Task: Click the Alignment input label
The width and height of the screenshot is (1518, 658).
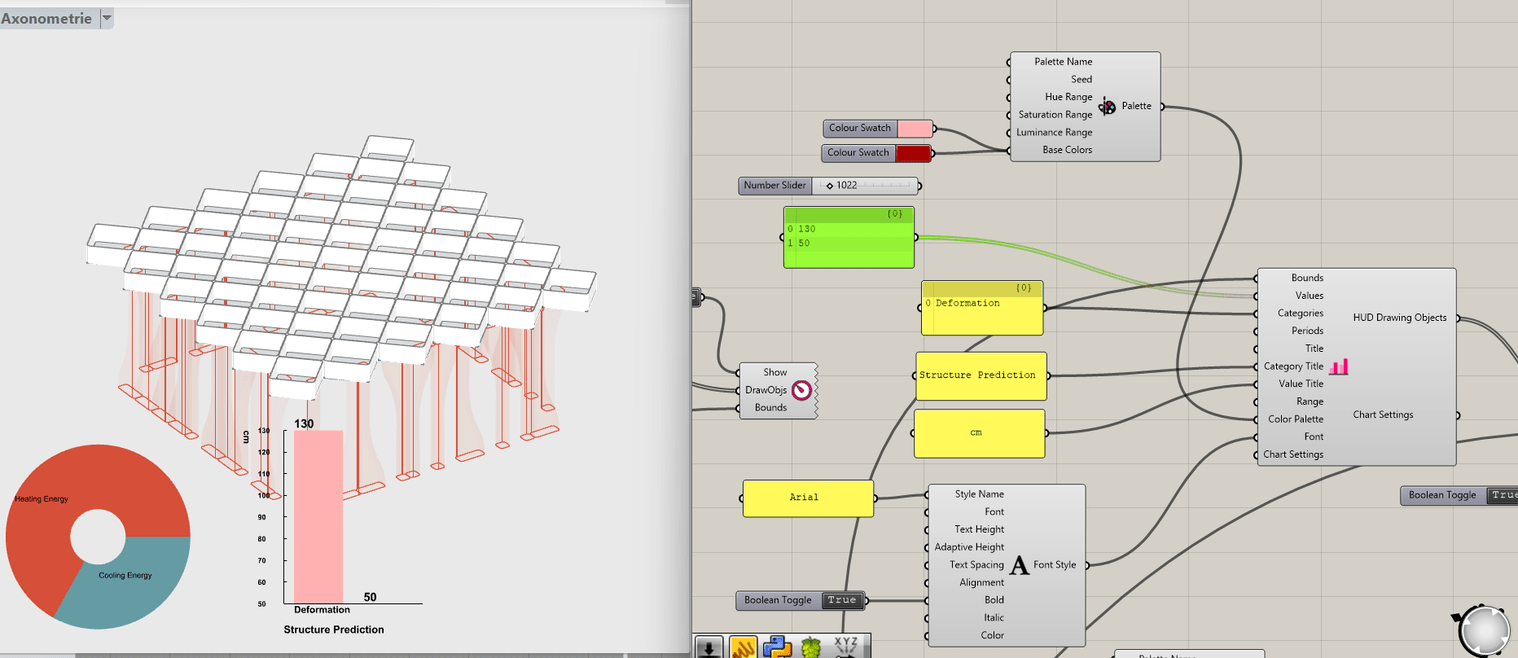Action: click(x=982, y=583)
